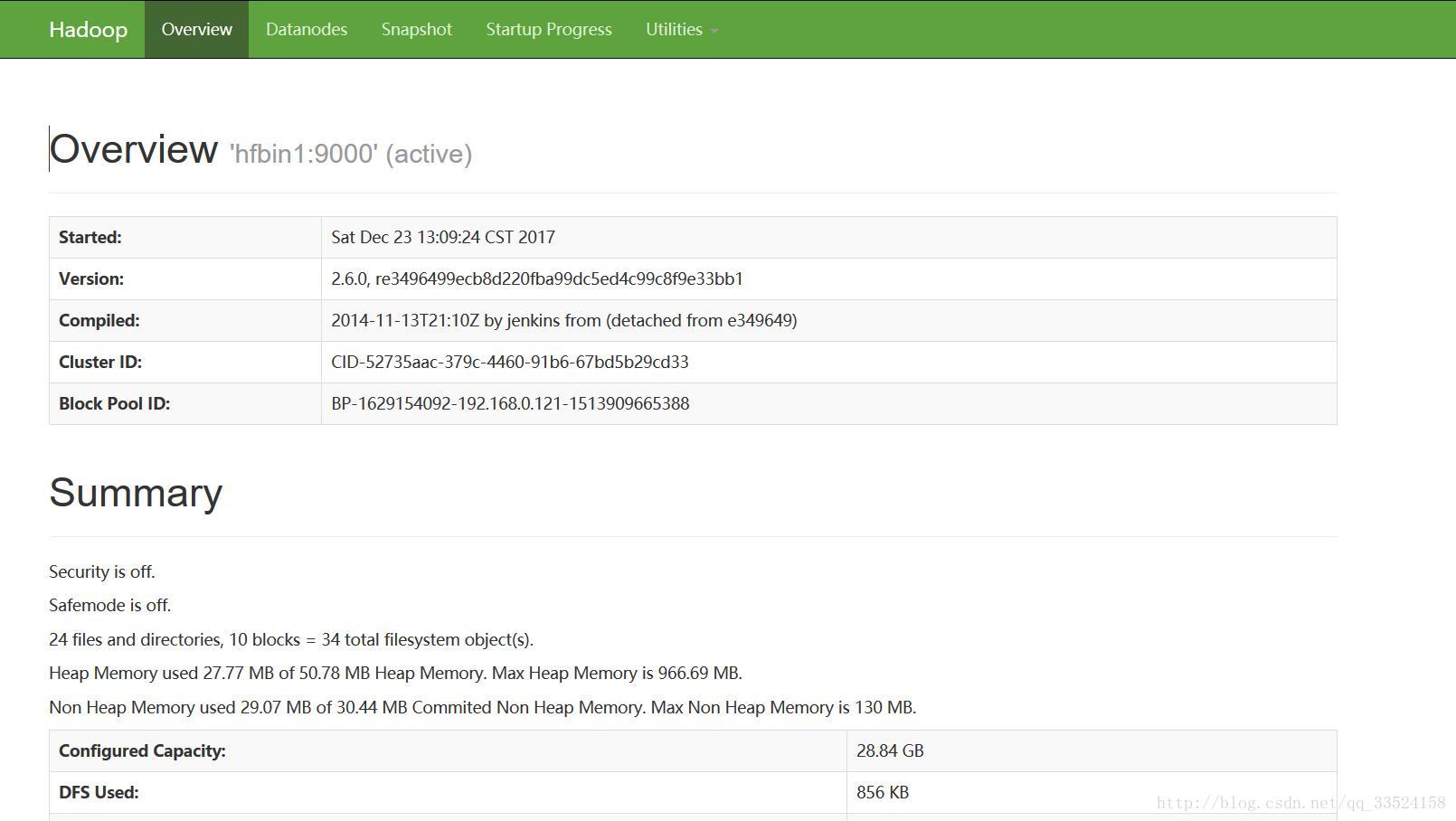Click the Overview page heading

point(134,149)
